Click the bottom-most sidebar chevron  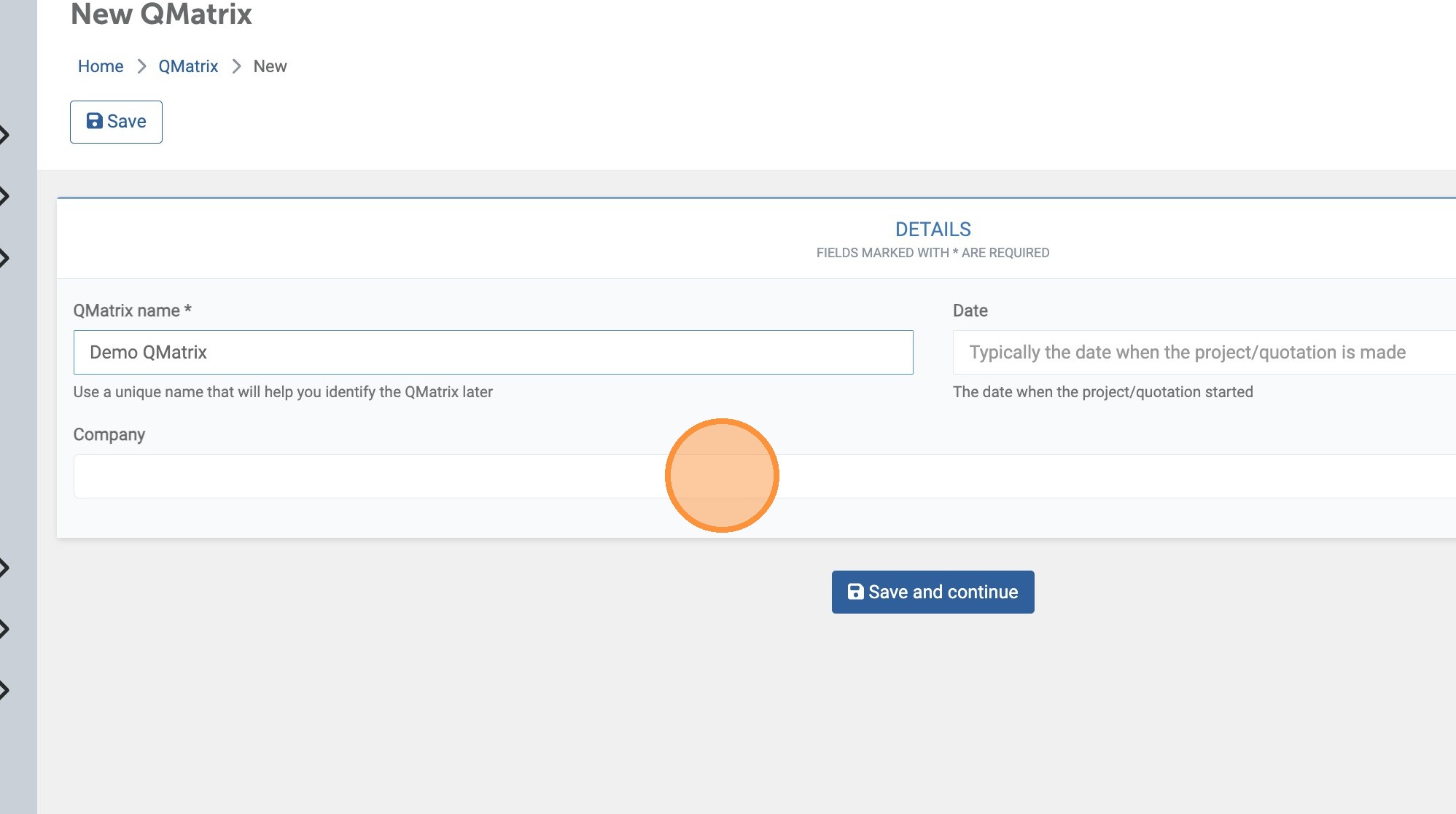[5, 690]
